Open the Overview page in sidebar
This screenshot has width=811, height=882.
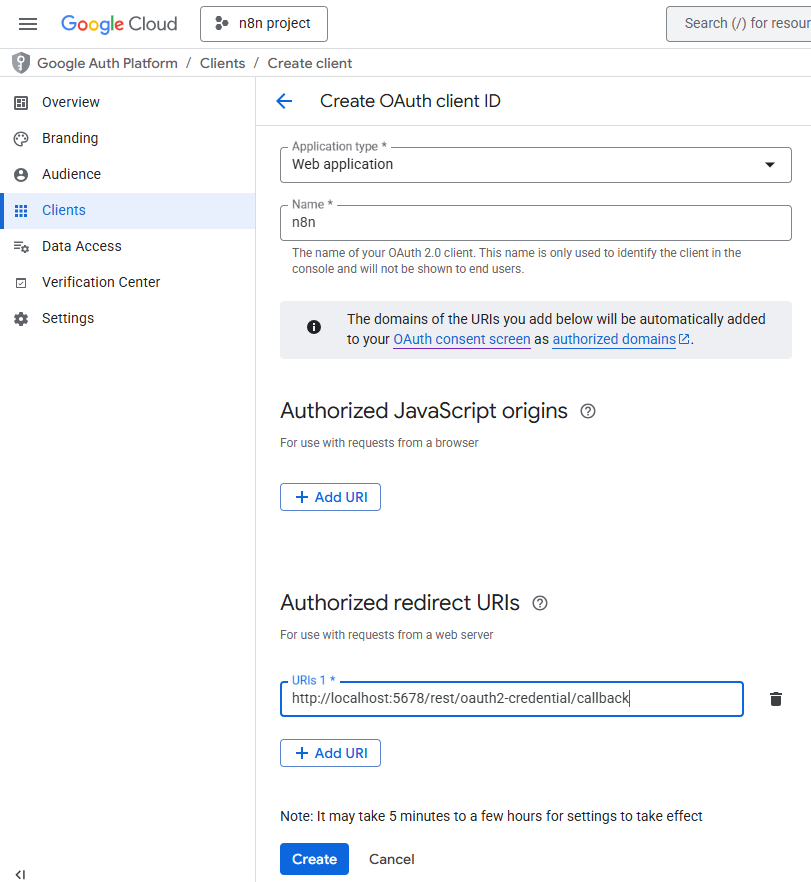pyautogui.click(x=70, y=102)
